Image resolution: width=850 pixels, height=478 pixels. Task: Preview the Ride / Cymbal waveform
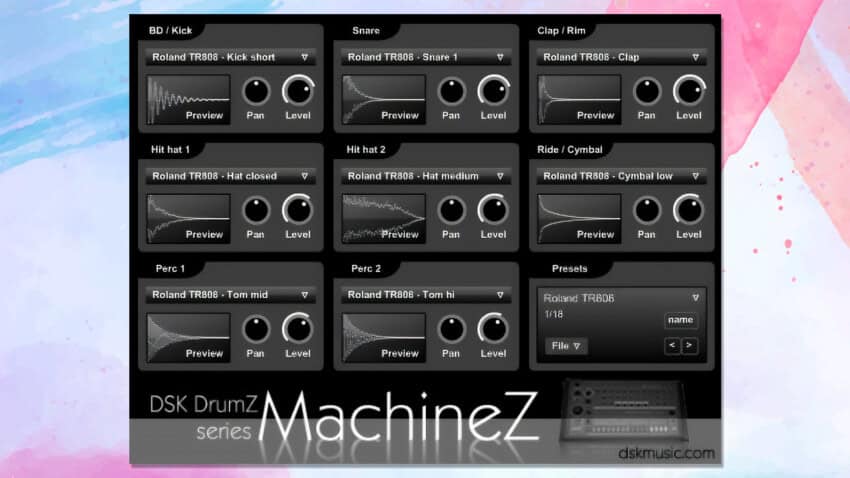click(579, 219)
